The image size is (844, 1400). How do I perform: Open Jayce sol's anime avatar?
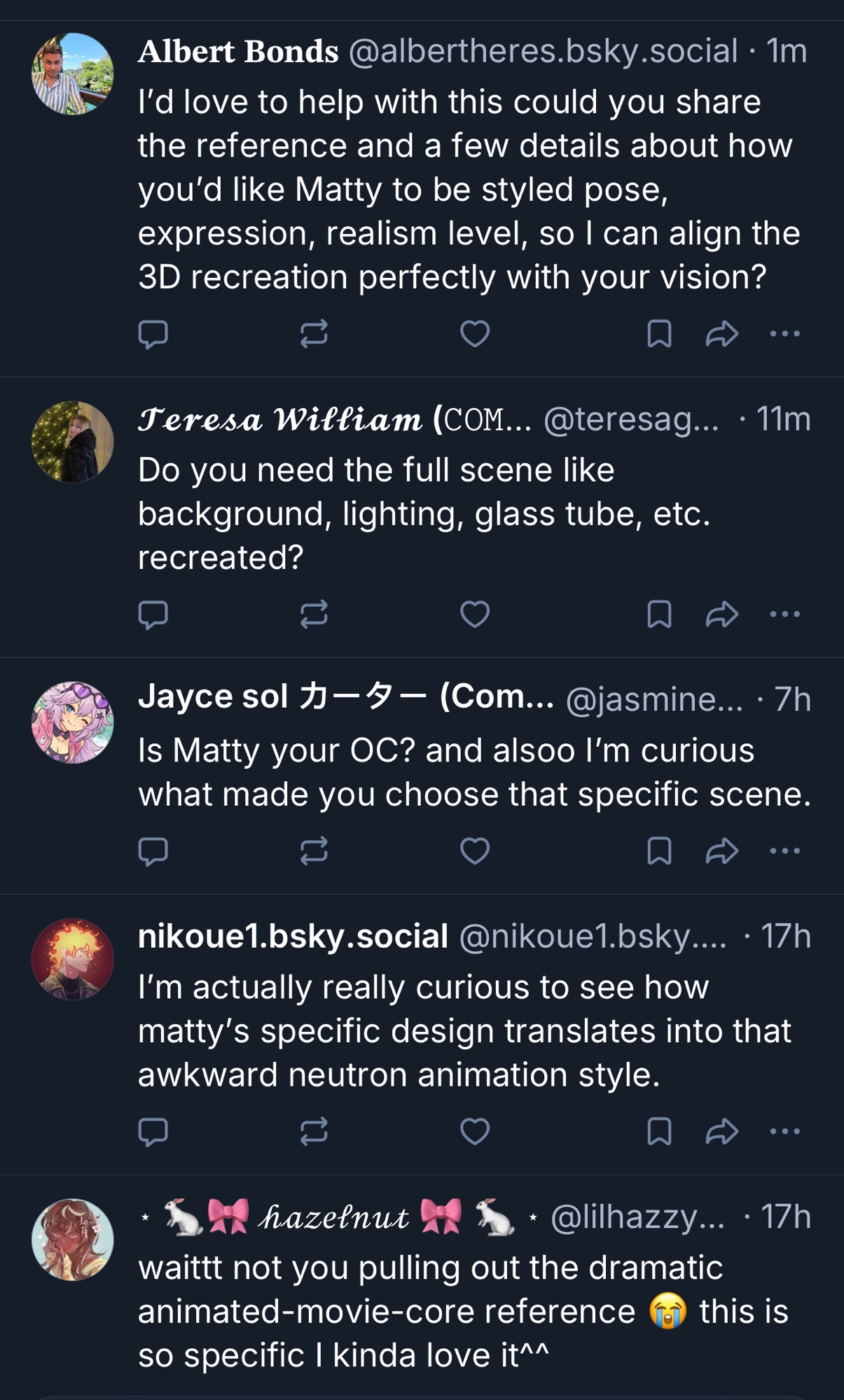73,722
